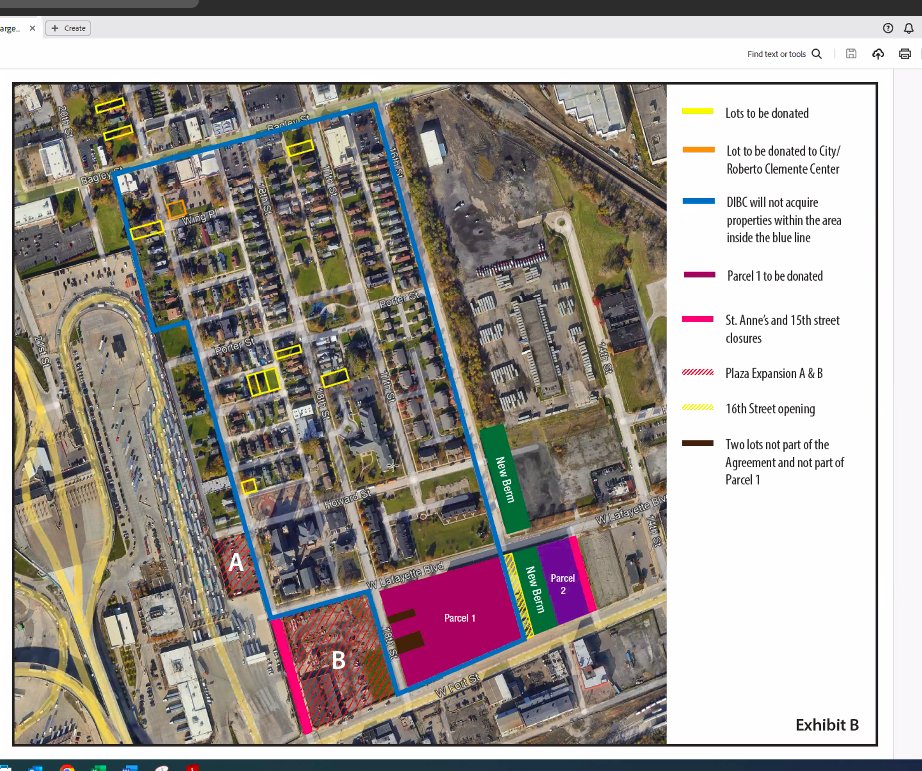Click 'Two lots not part of the' legend text

pos(777,445)
